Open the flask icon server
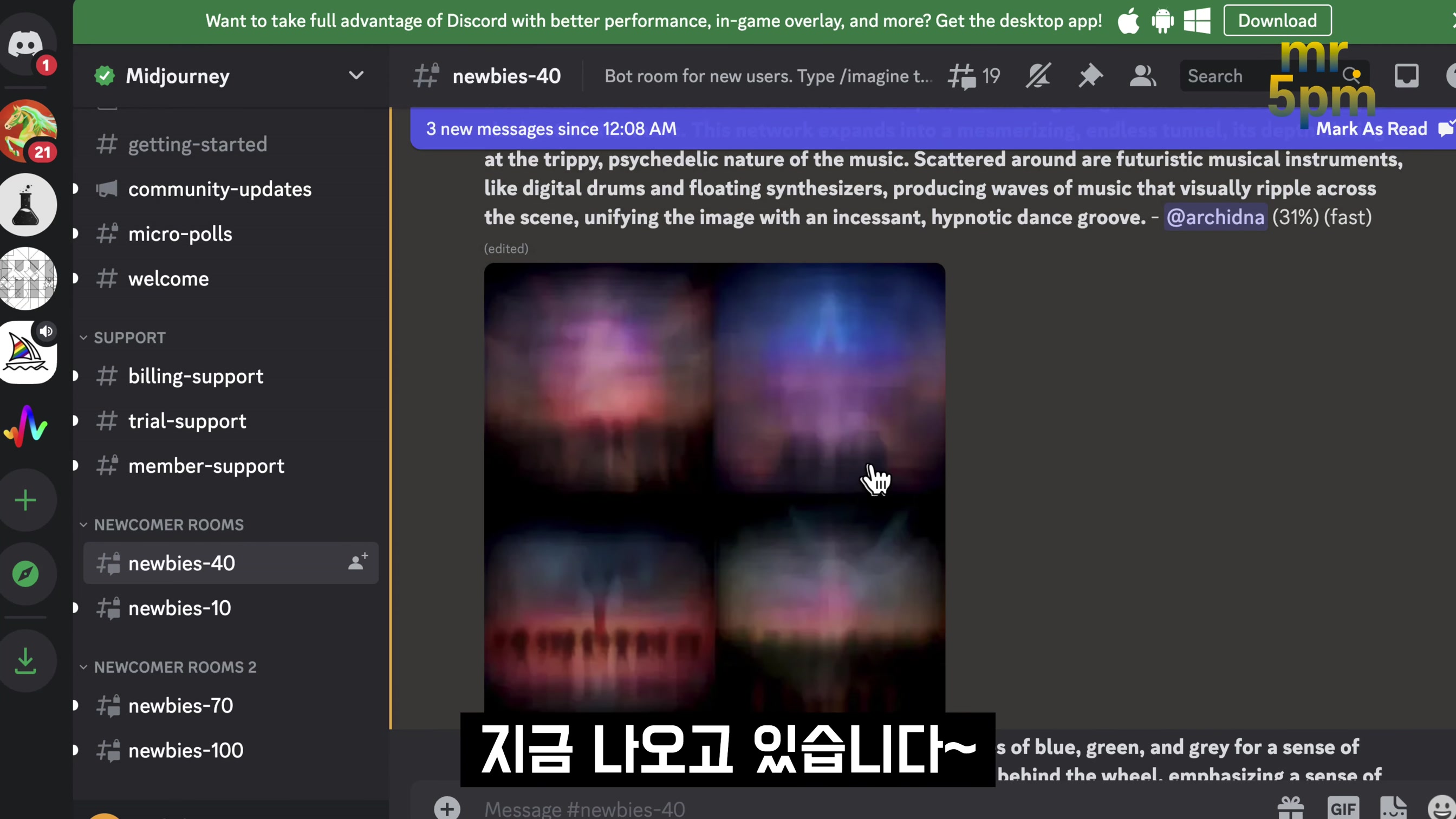Viewport: 1456px width, 819px height. click(x=27, y=205)
